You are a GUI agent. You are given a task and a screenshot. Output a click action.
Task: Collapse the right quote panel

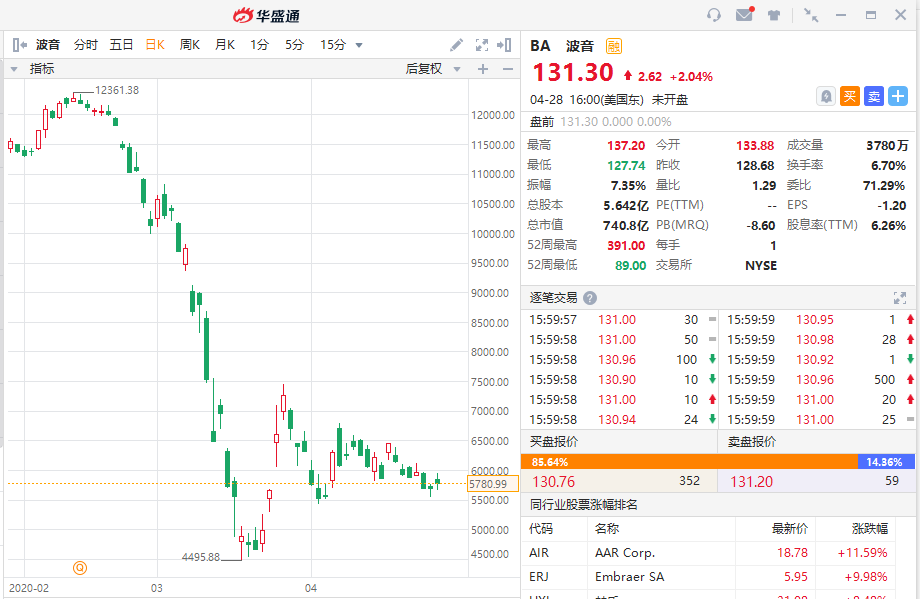[x=504, y=45]
